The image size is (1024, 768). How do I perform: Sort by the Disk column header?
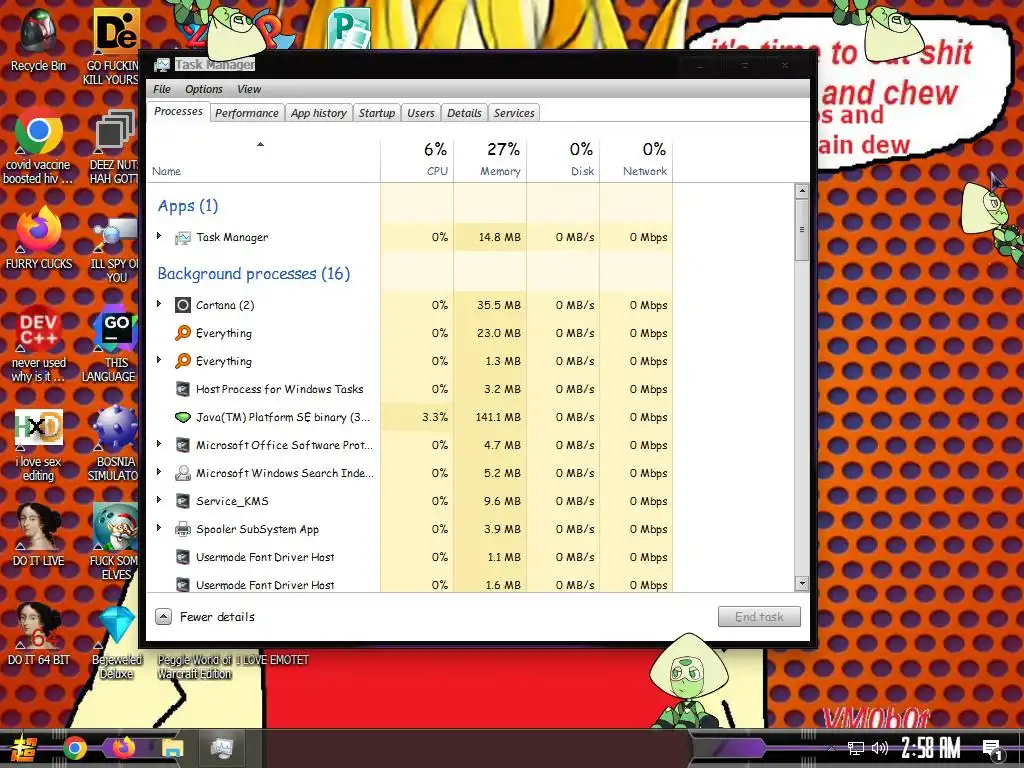coord(564,160)
